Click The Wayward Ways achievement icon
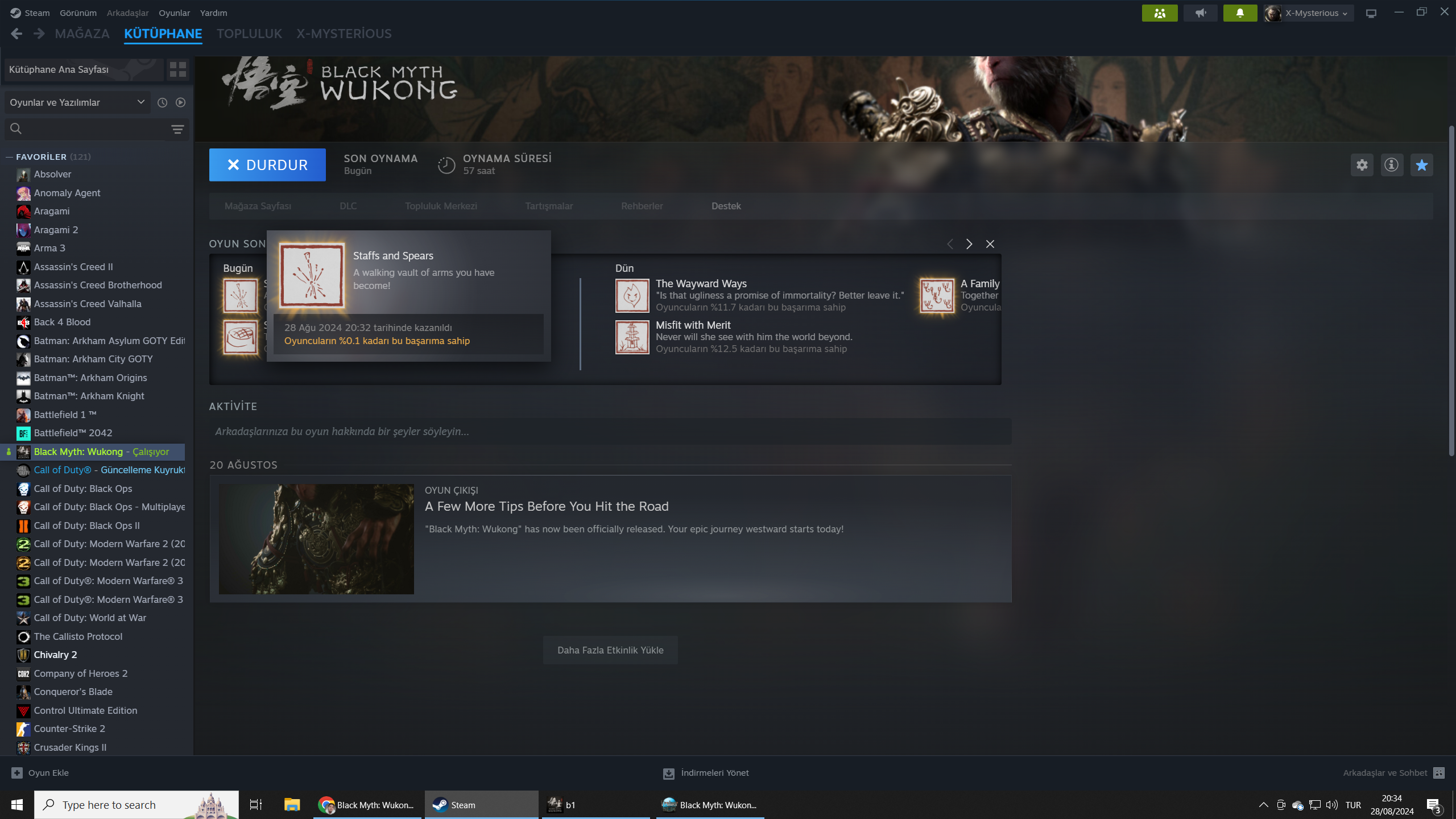The image size is (1456, 819). (632, 296)
